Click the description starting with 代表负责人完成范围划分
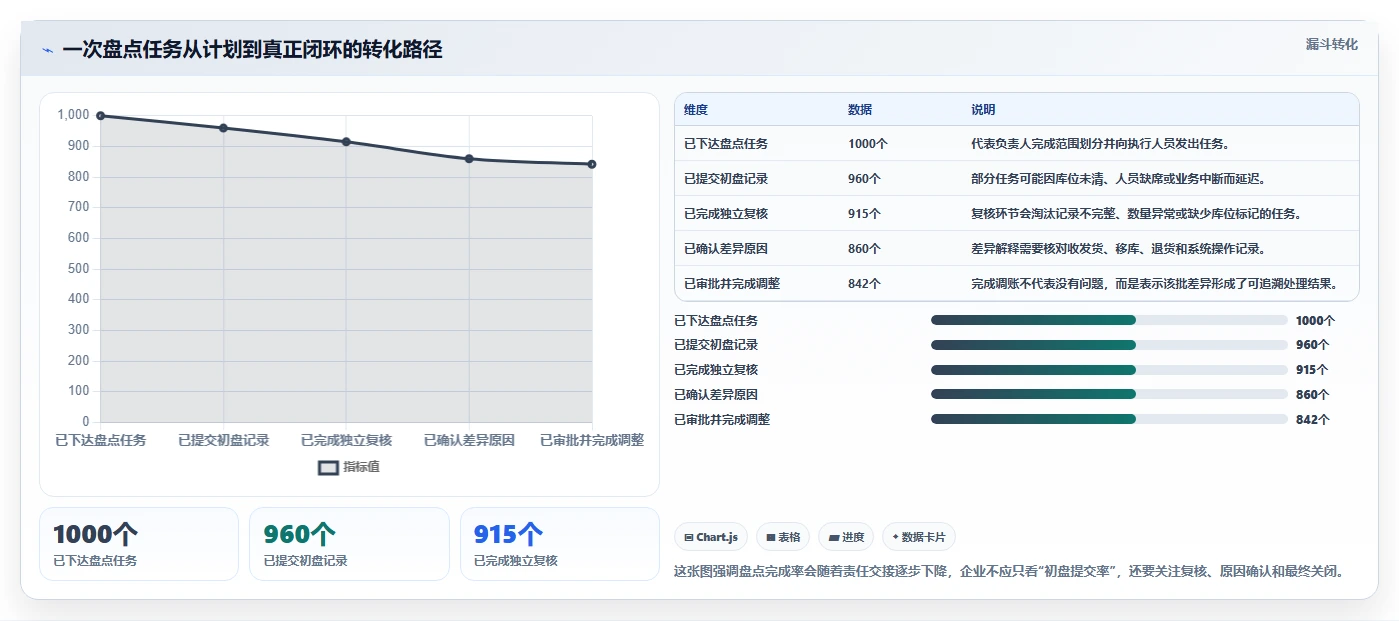The width and height of the screenshot is (1399, 621). (1100, 144)
